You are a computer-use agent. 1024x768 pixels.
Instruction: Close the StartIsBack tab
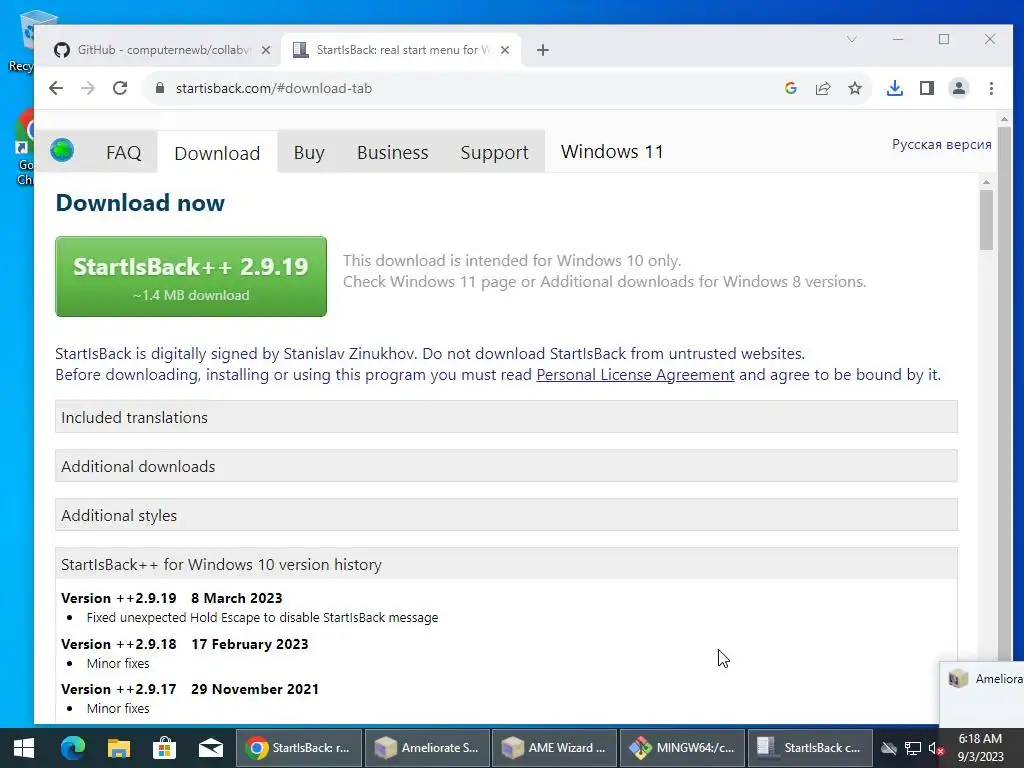tap(505, 50)
